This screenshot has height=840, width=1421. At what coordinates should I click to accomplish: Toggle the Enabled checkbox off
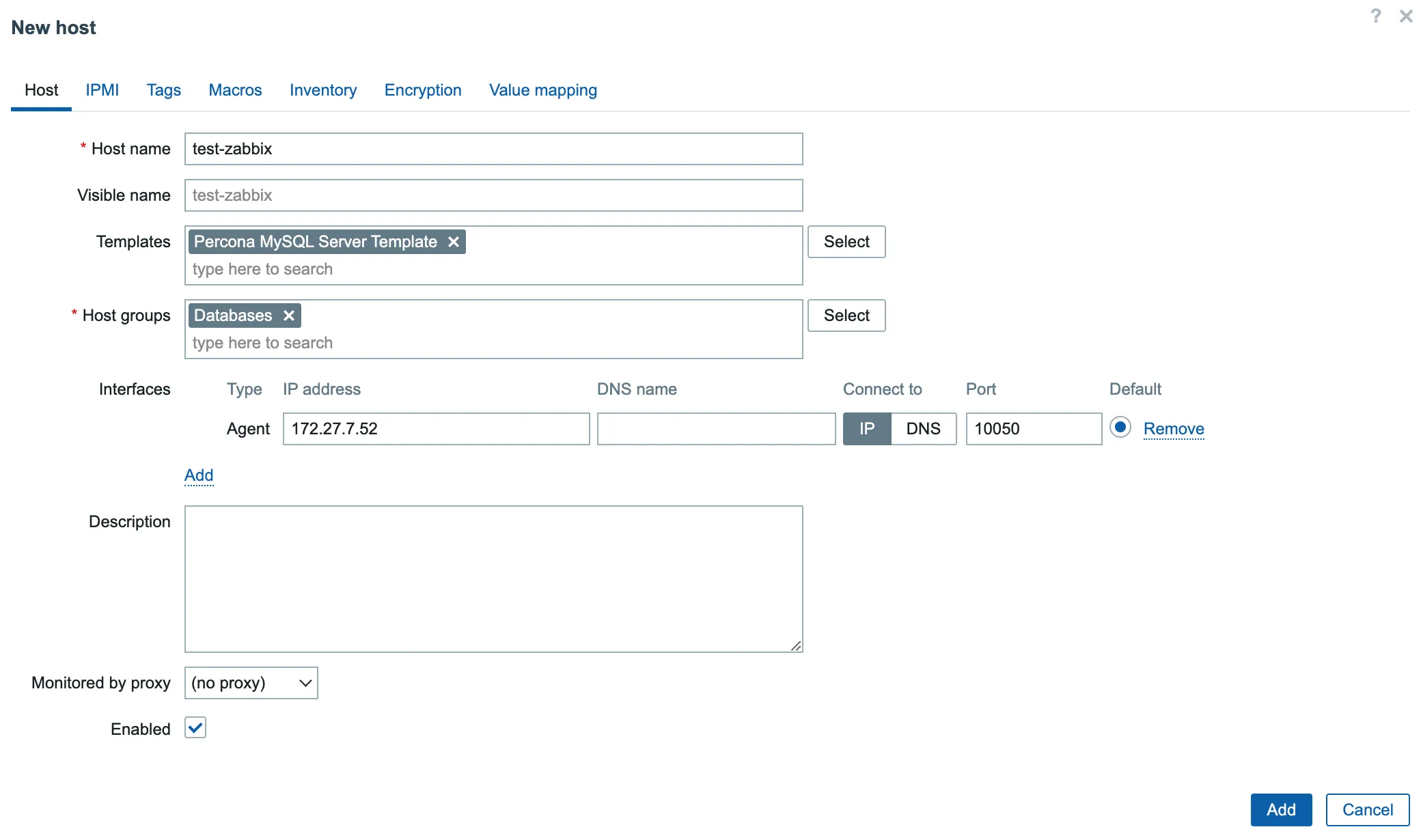click(194, 729)
